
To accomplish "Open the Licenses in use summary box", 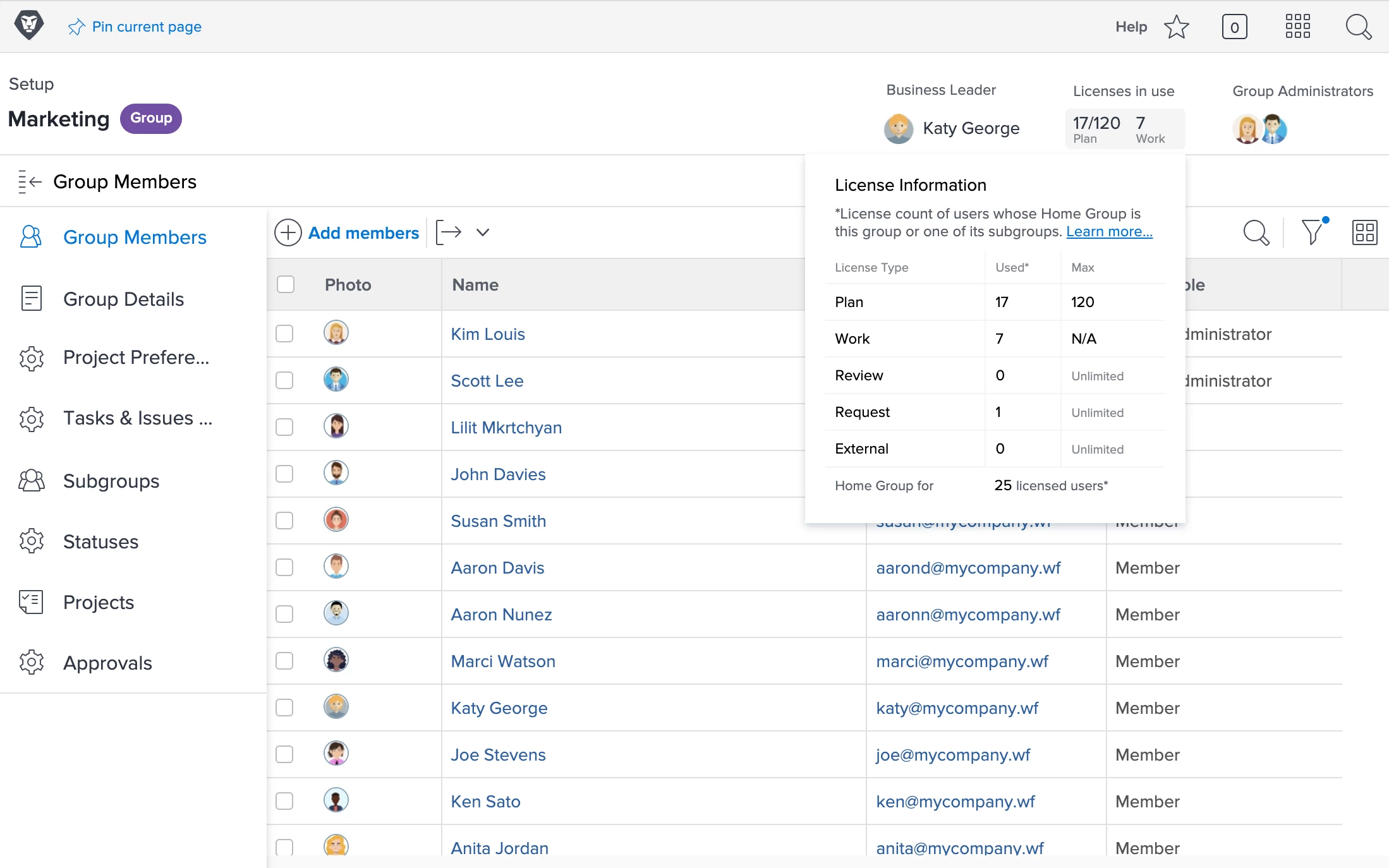I will [x=1125, y=129].
